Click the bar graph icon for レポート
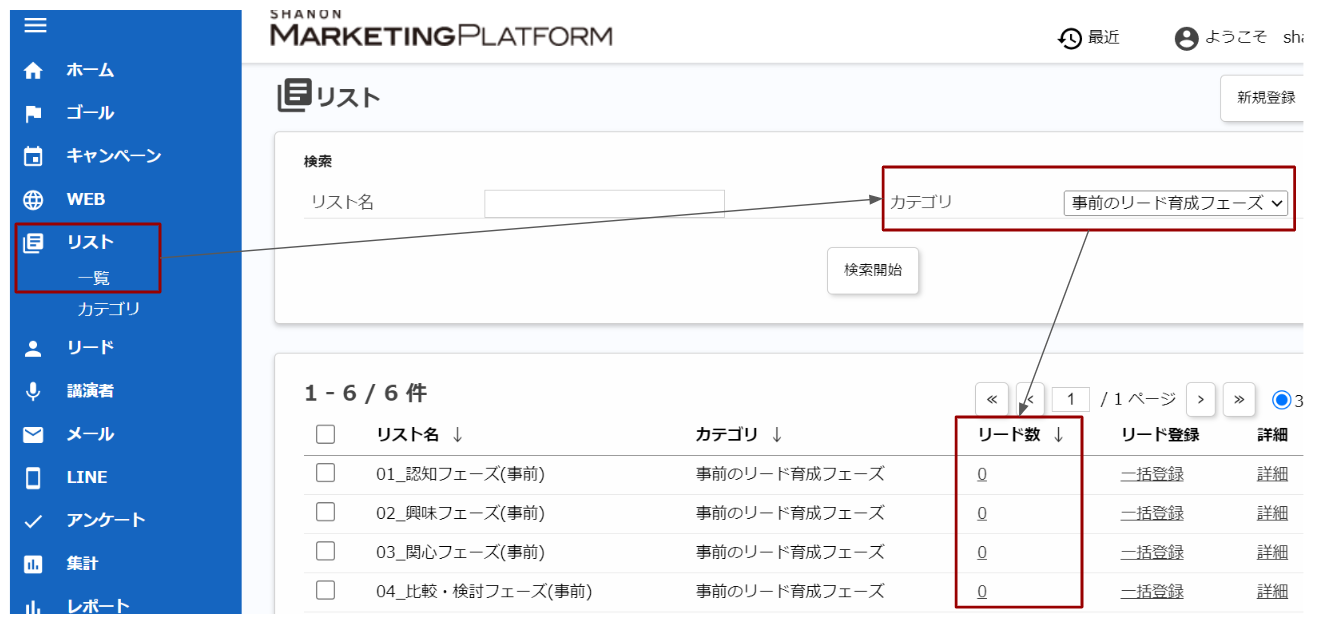Image resolution: width=1317 pixels, height=619 pixels. pyautogui.click(x=33, y=606)
